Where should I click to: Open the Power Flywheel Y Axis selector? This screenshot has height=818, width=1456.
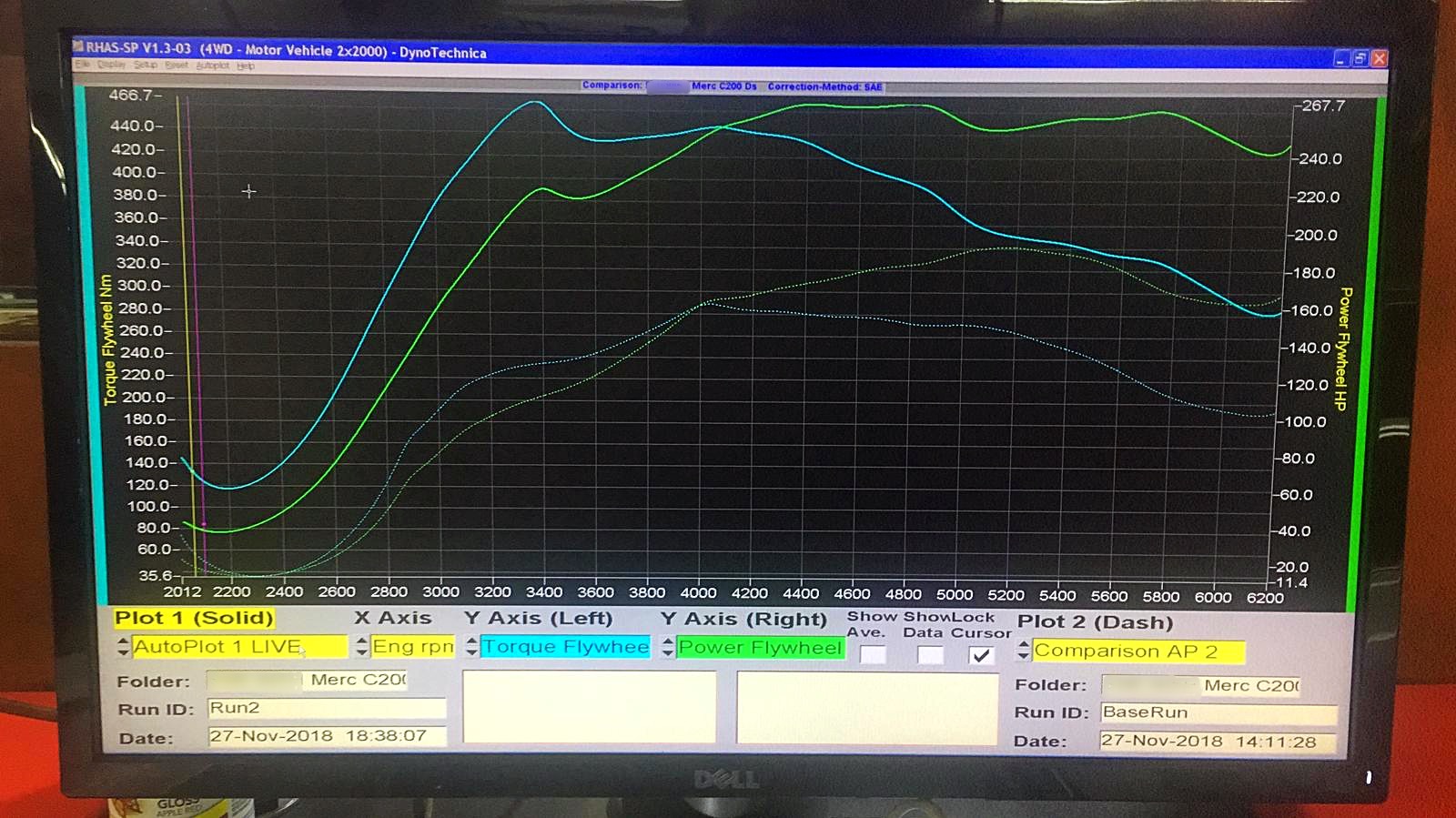[760, 648]
